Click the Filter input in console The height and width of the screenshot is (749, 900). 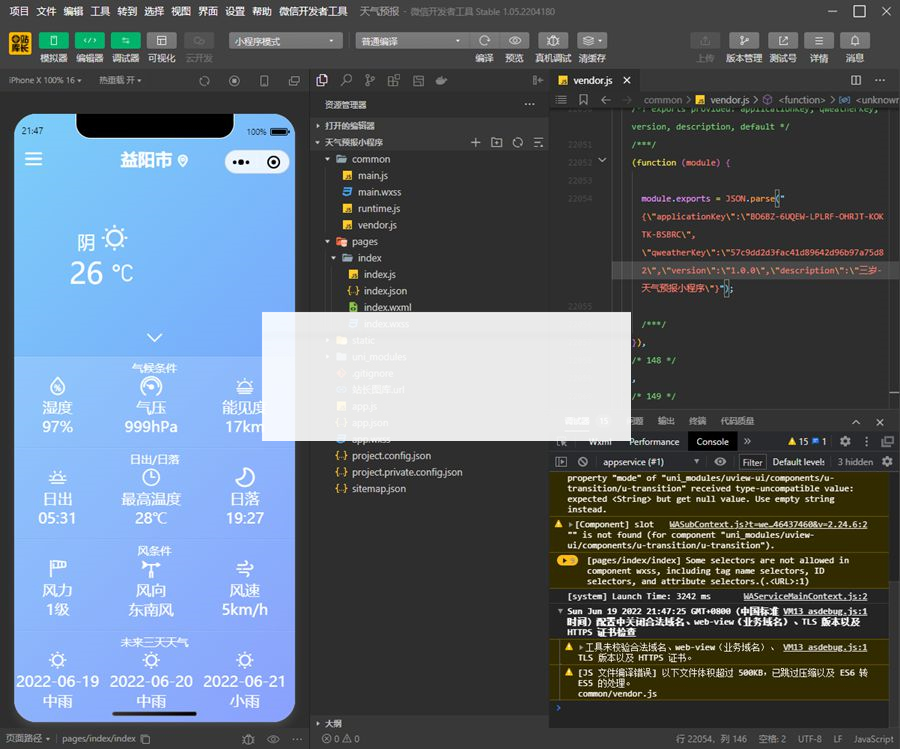pyautogui.click(x=752, y=462)
